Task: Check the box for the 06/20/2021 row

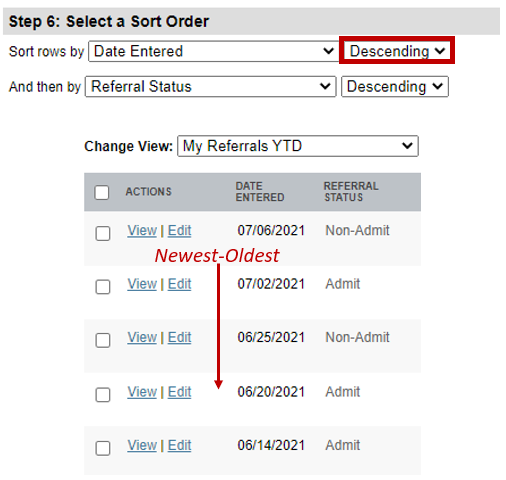Action: click(x=103, y=395)
